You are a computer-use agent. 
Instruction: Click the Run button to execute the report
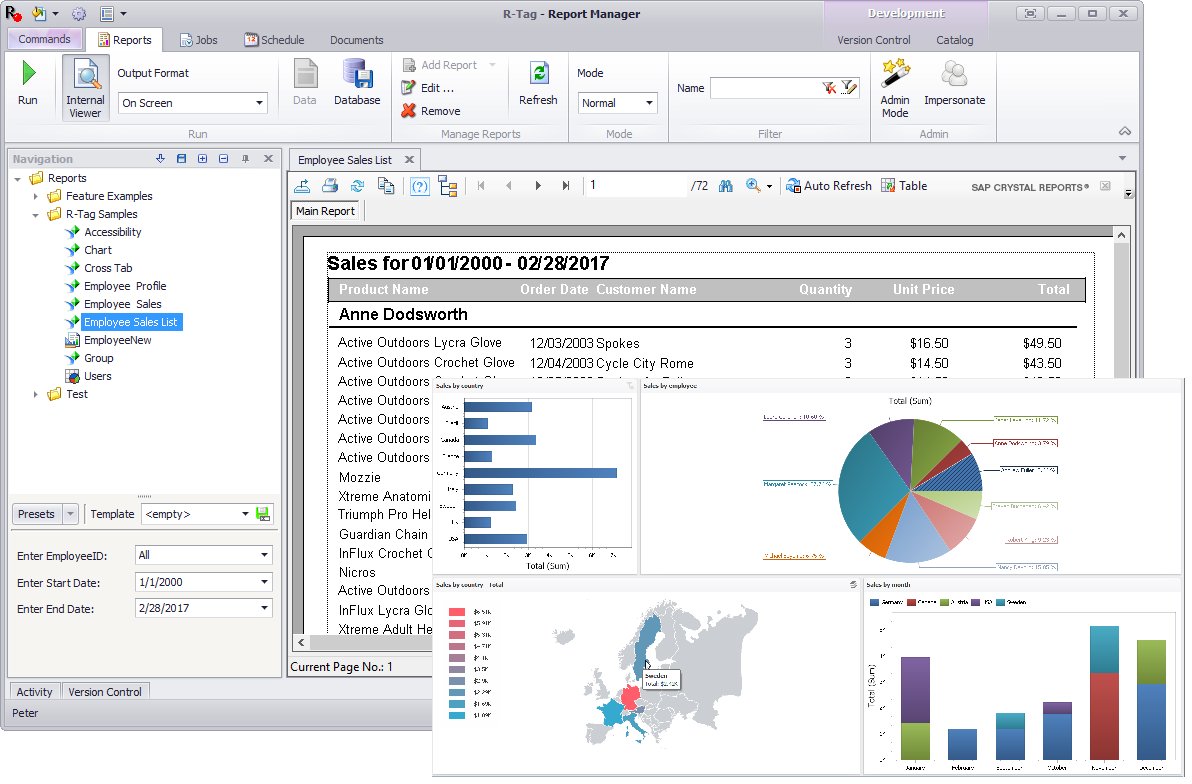click(x=28, y=86)
